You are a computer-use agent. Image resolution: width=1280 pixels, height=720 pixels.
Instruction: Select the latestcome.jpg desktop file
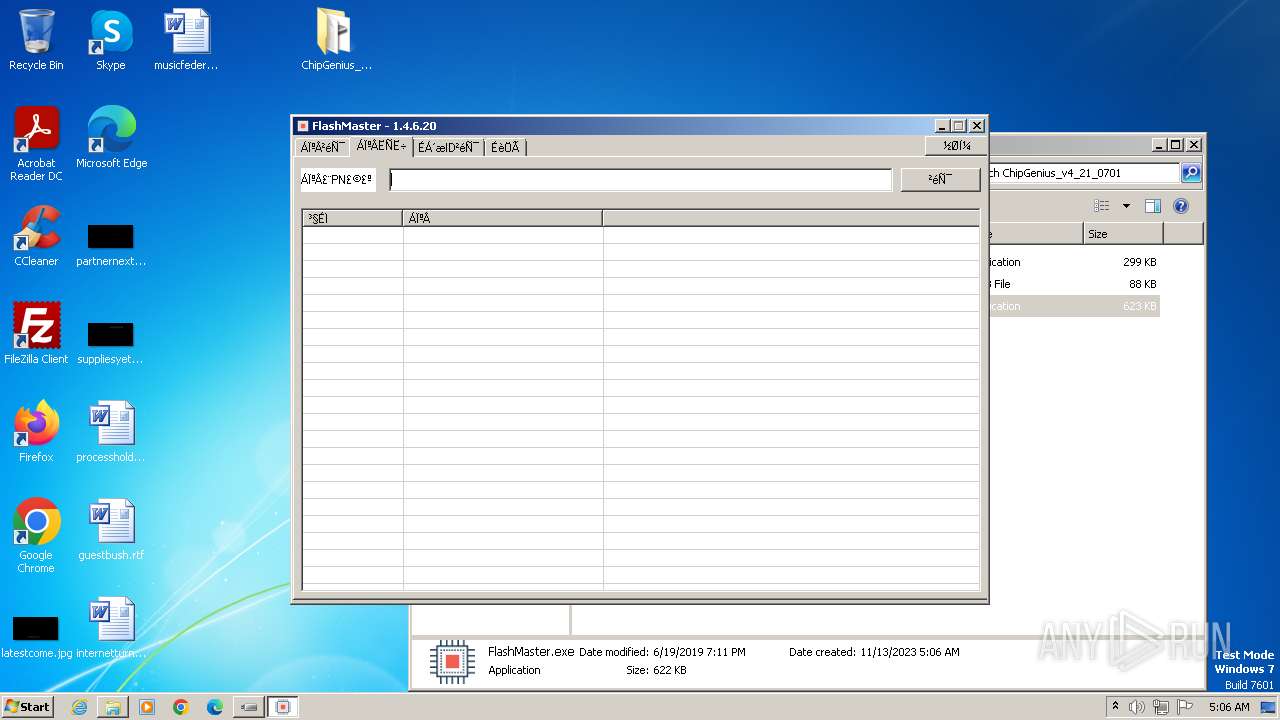(x=36, y=636)
